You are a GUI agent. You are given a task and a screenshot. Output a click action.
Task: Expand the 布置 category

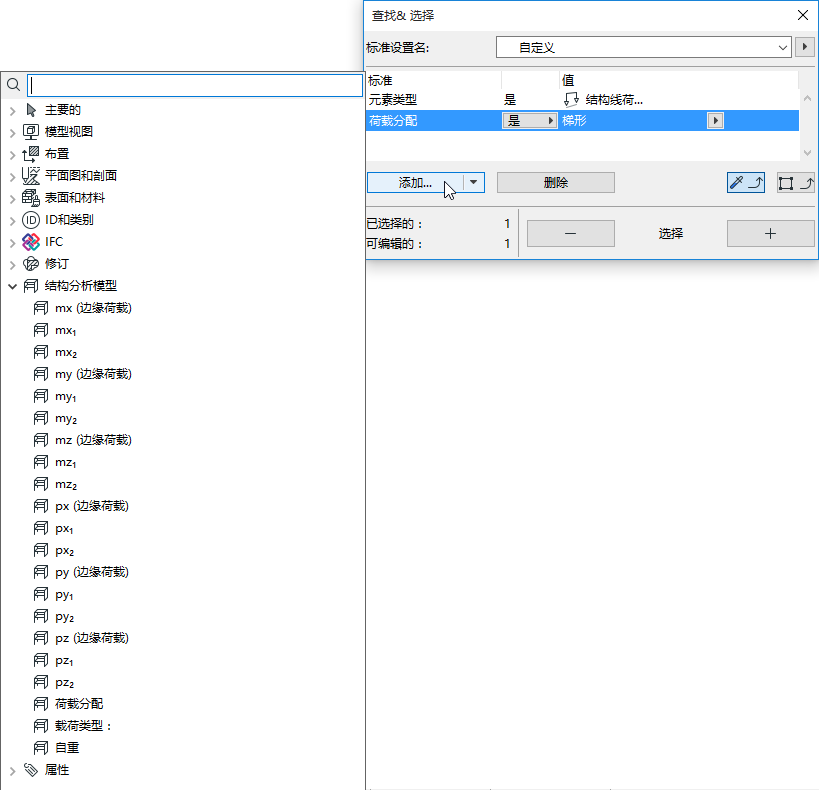13,154
